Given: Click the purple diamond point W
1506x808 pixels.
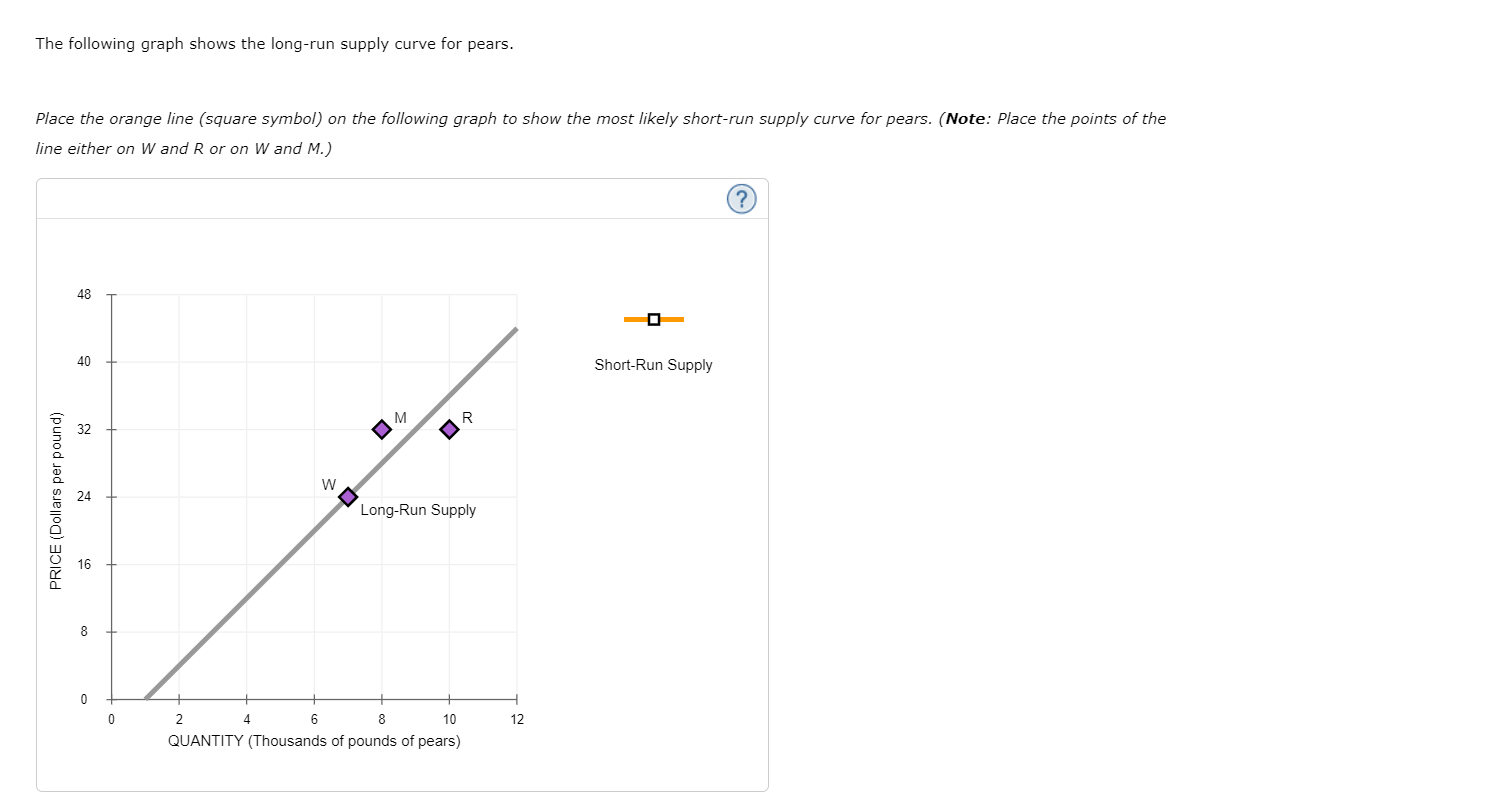Looking at the screenshot, I should pyautogui.click(x=348, y=497).
